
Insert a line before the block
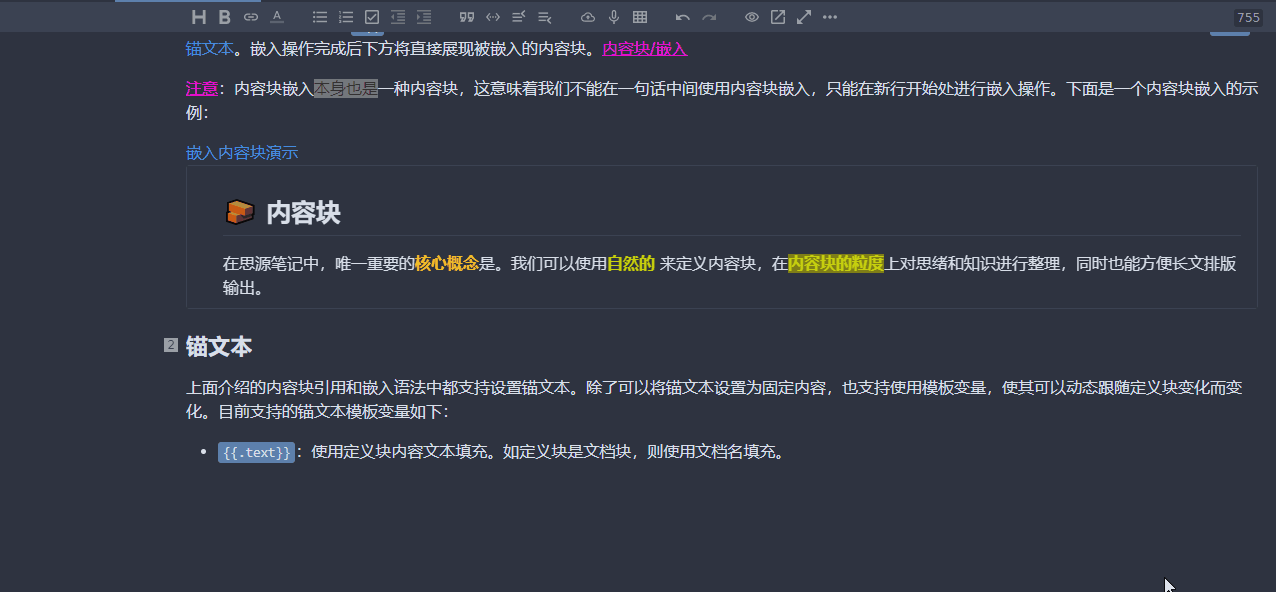(x=519, y=17)
